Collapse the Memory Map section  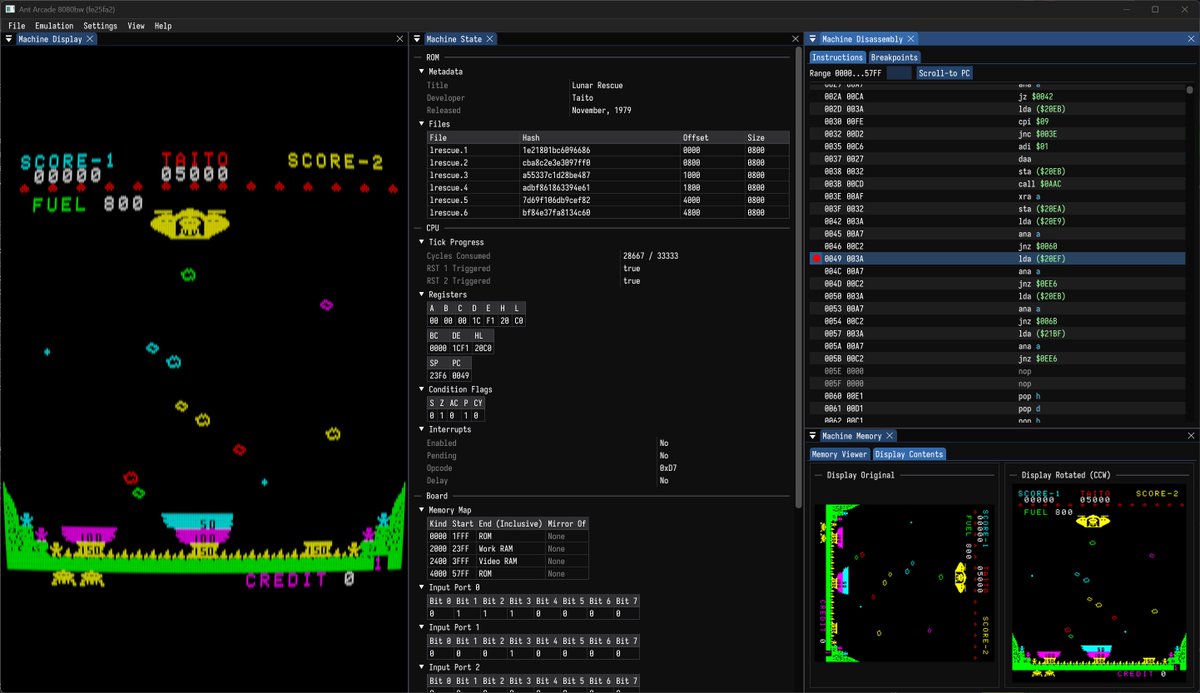click(421, 509)
